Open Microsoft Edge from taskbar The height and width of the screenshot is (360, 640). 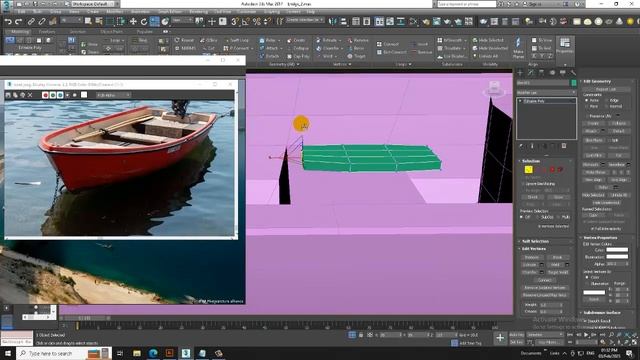153,353
